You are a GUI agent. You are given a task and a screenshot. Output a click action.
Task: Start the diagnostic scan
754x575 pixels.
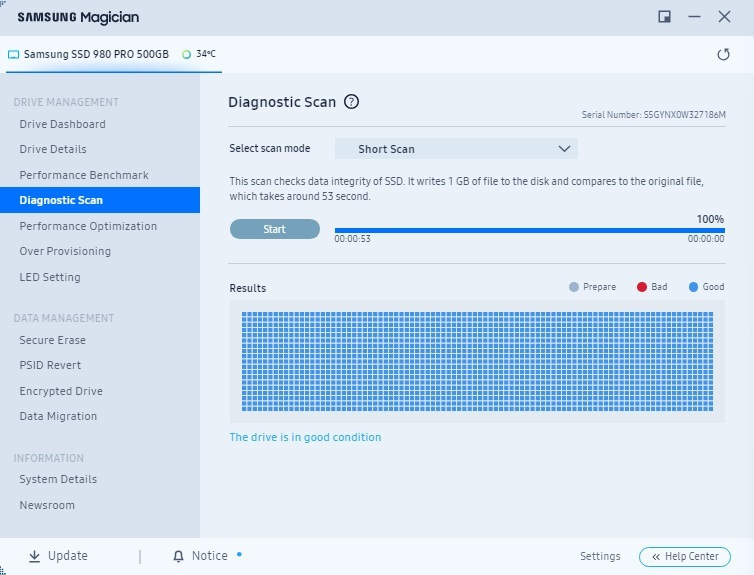tap(275, 229)
